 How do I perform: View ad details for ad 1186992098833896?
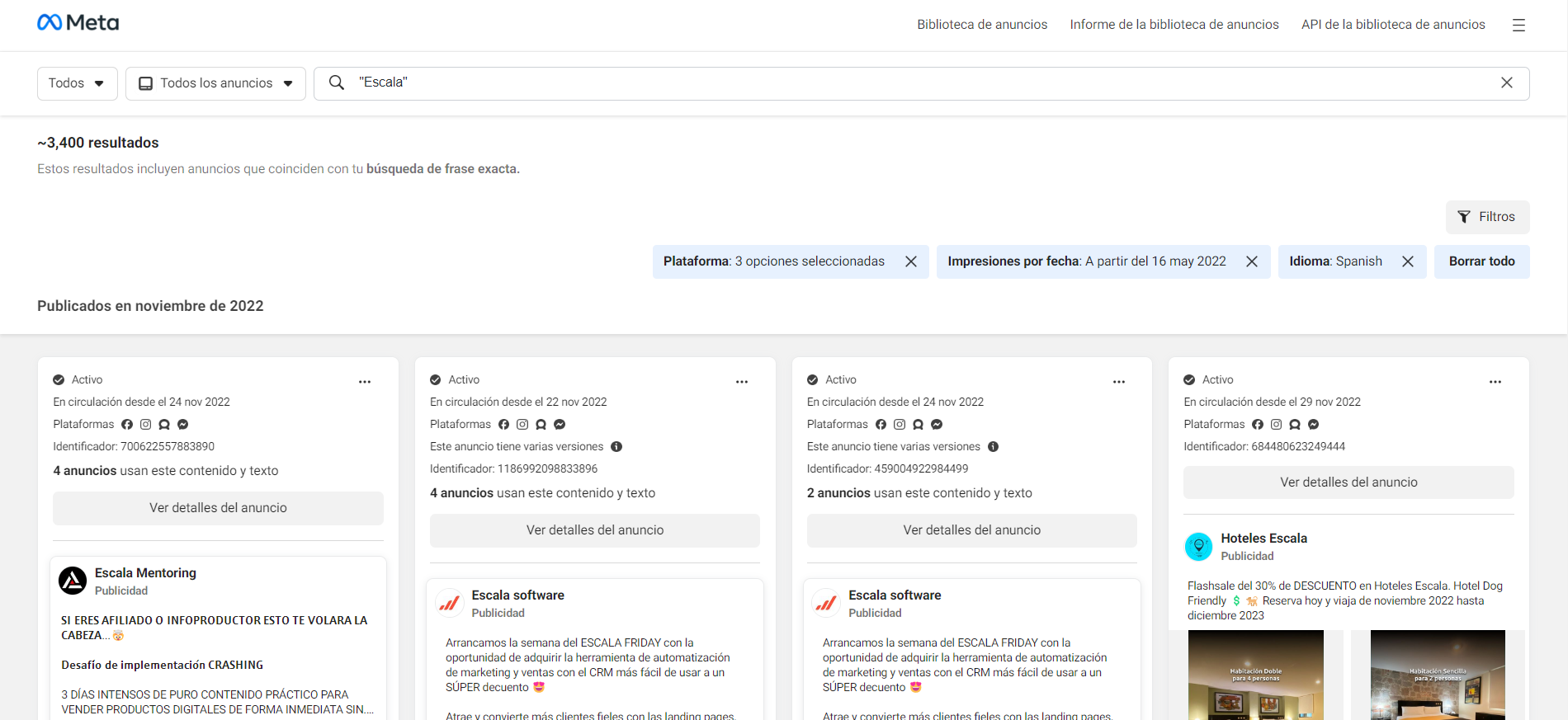(595, 530)
